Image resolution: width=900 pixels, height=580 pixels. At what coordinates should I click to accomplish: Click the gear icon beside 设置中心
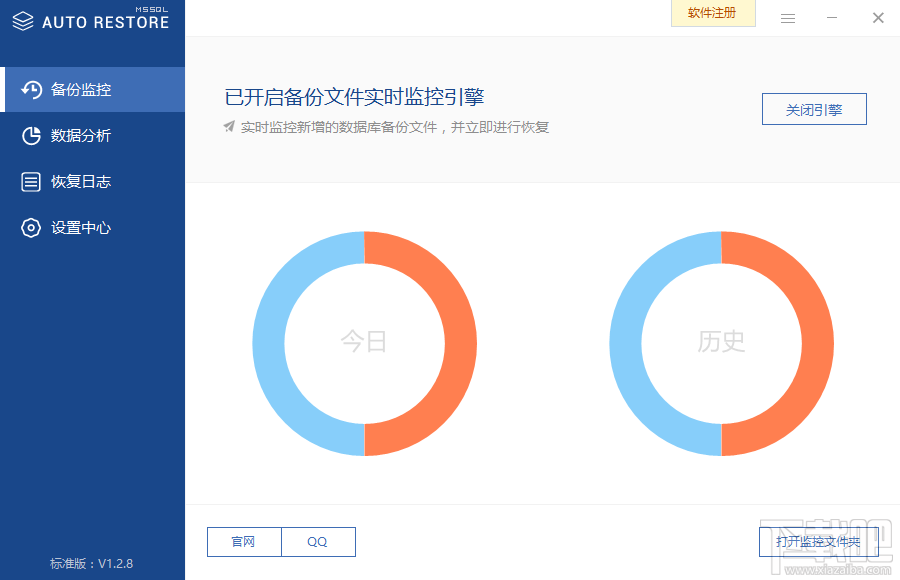point(31,227)
